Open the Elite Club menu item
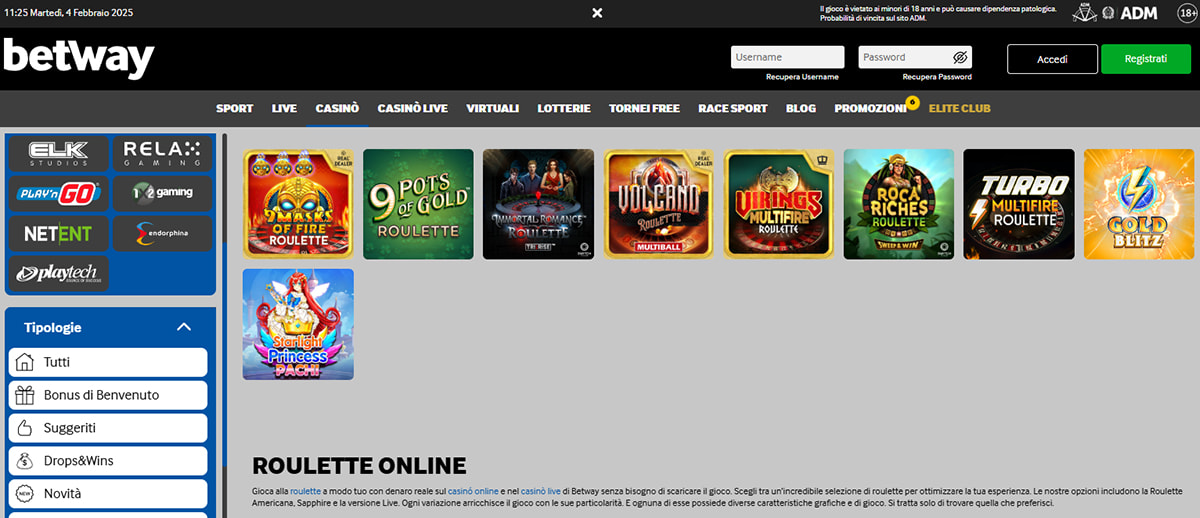 [960, 108]
